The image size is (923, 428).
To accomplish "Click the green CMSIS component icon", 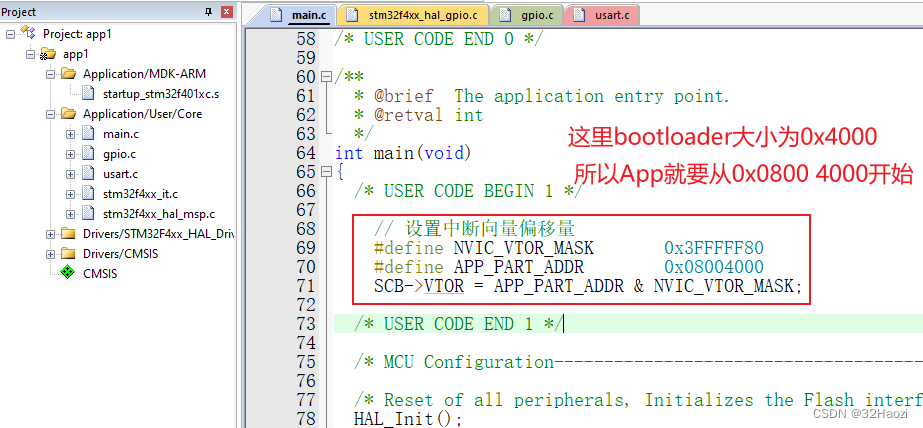I will [x=67, y=273].
